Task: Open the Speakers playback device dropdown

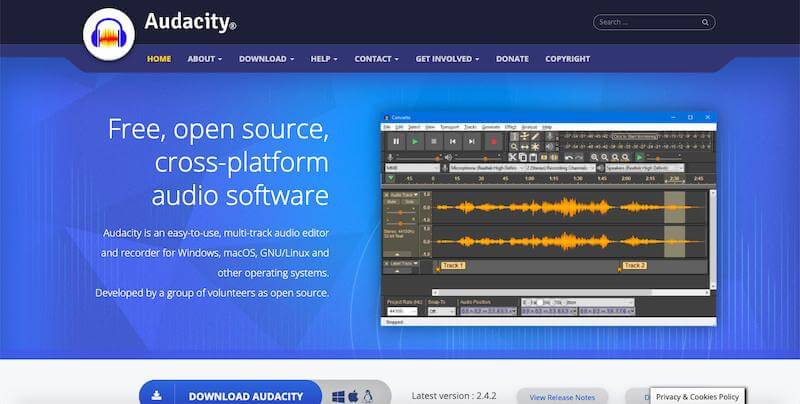Action: [644, 168]
